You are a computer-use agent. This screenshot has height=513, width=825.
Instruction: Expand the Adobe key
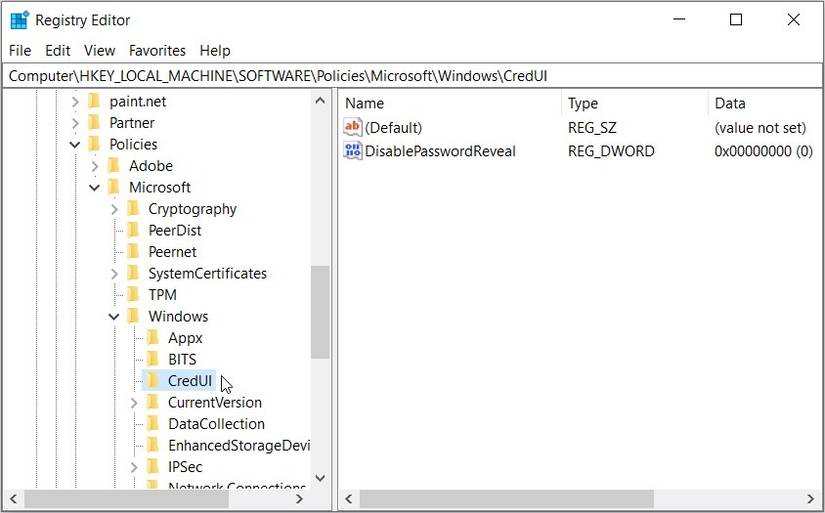(x=95, y=166)
